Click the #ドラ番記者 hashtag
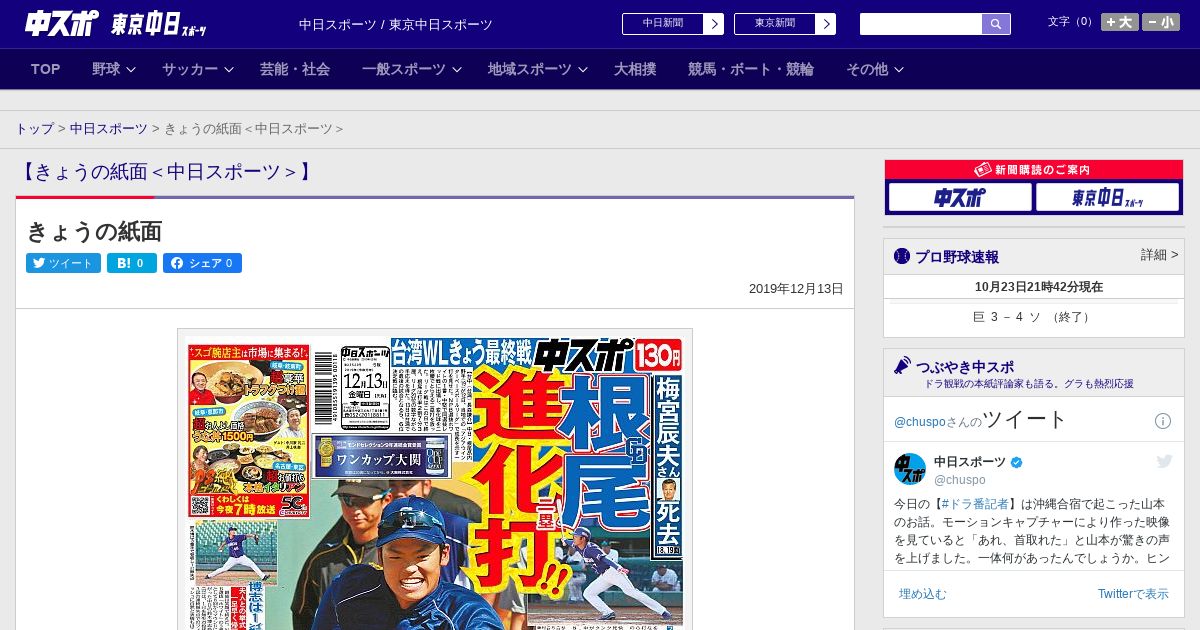 click(x=975, y=504)
